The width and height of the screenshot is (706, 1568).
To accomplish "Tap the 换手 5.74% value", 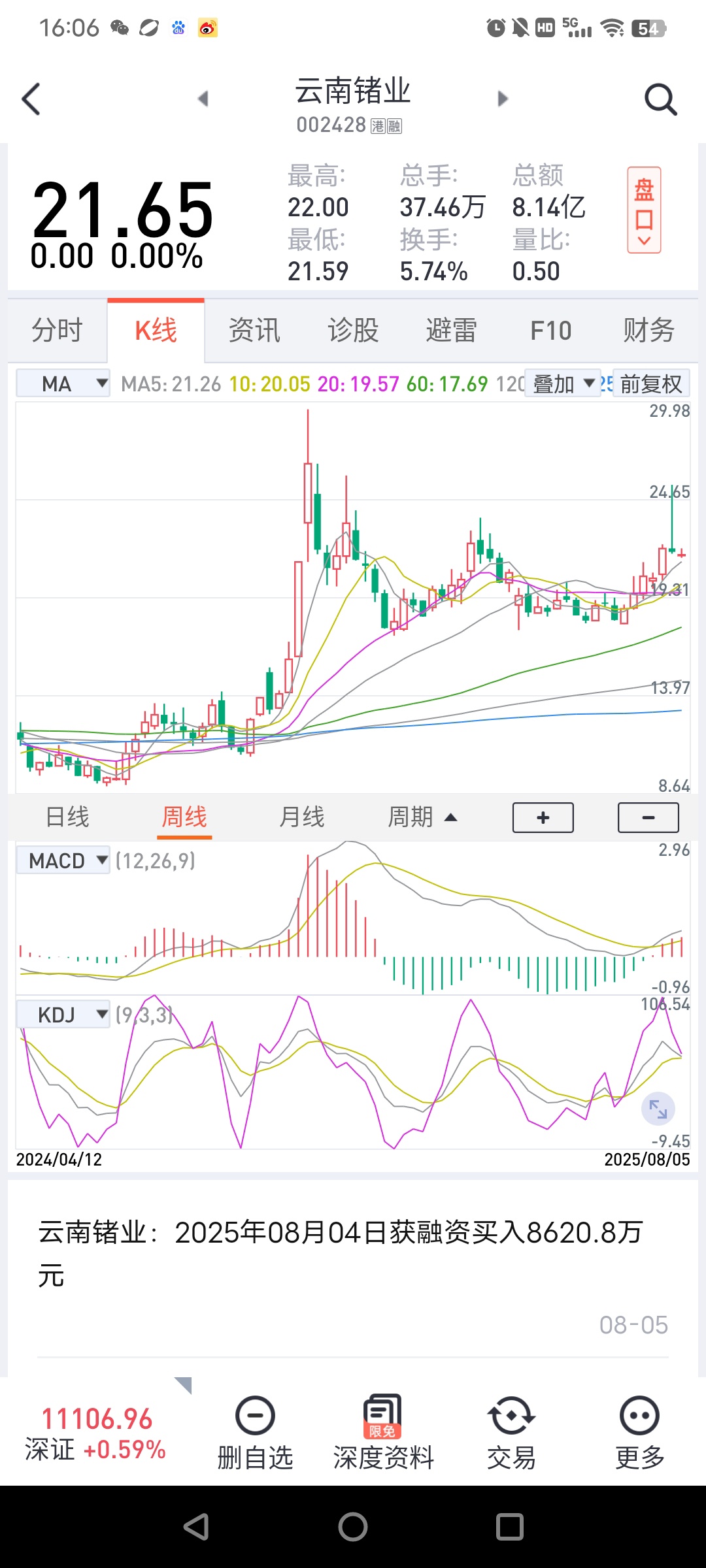I will 433,271.
